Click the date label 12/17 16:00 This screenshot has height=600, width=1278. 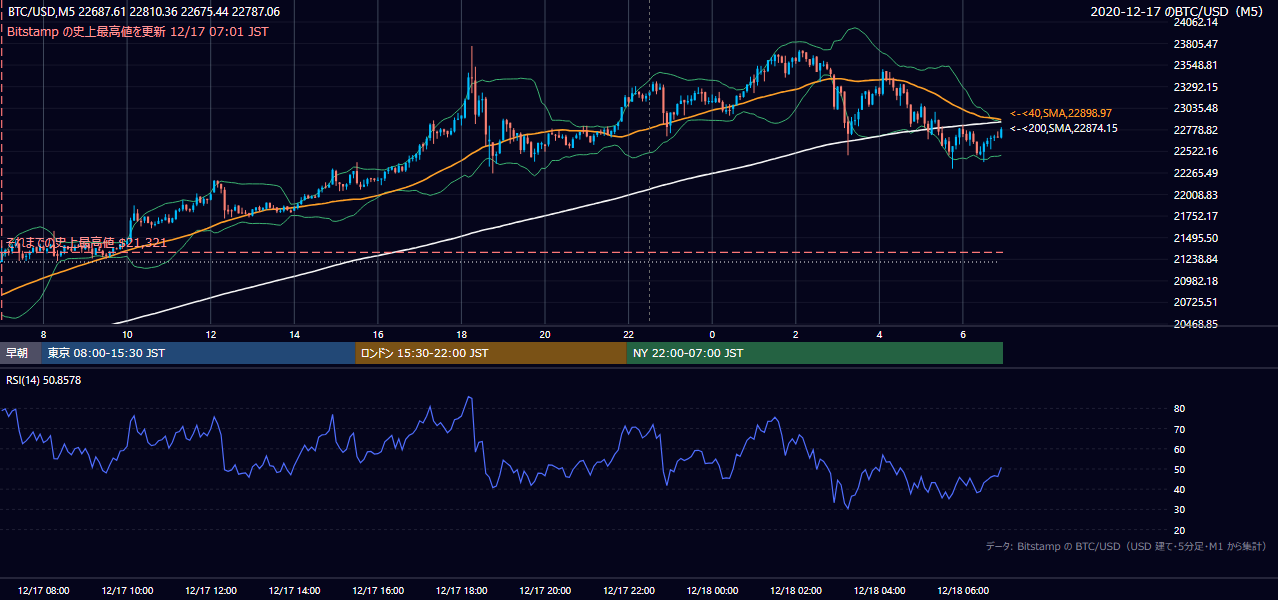(378, 591)
